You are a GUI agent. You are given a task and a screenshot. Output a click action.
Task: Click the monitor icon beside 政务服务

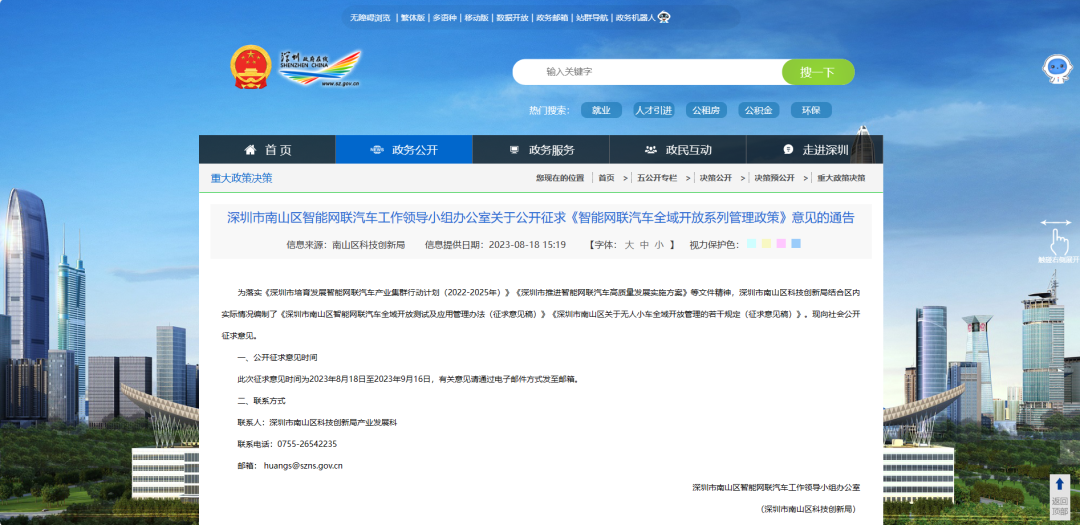click(514, 150)
